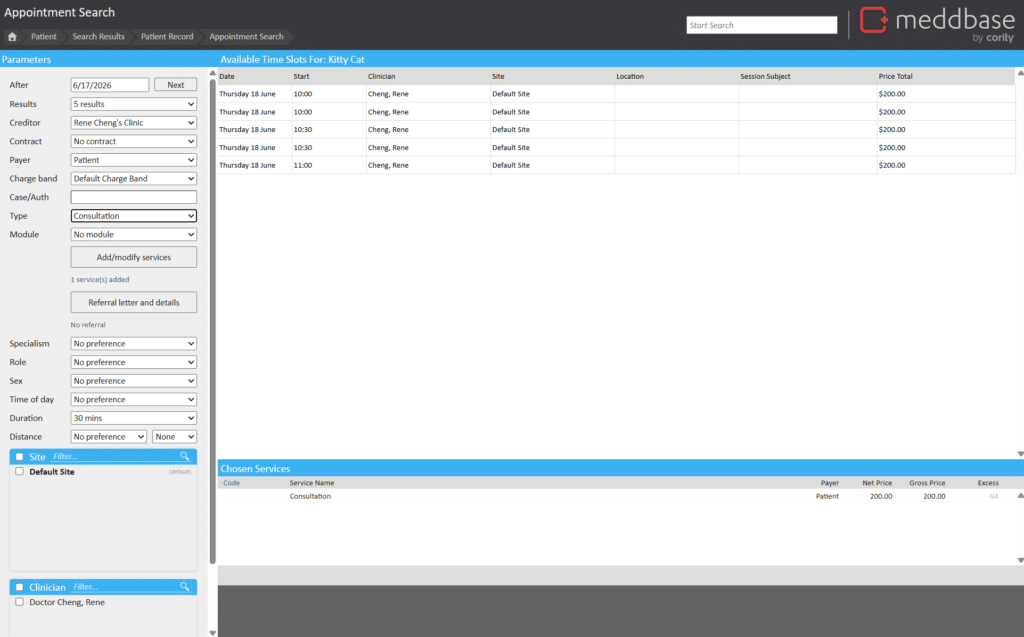Screen dimensions: 1024x637
Task: Open the Type dropdown showing Consultation
Action: (133, 216)
